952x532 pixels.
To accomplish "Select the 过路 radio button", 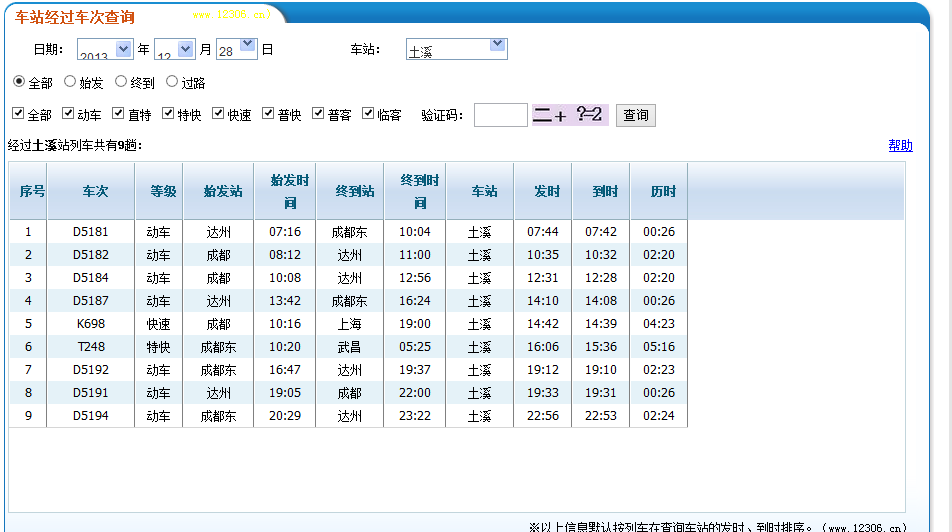I will tap(172, 82).
